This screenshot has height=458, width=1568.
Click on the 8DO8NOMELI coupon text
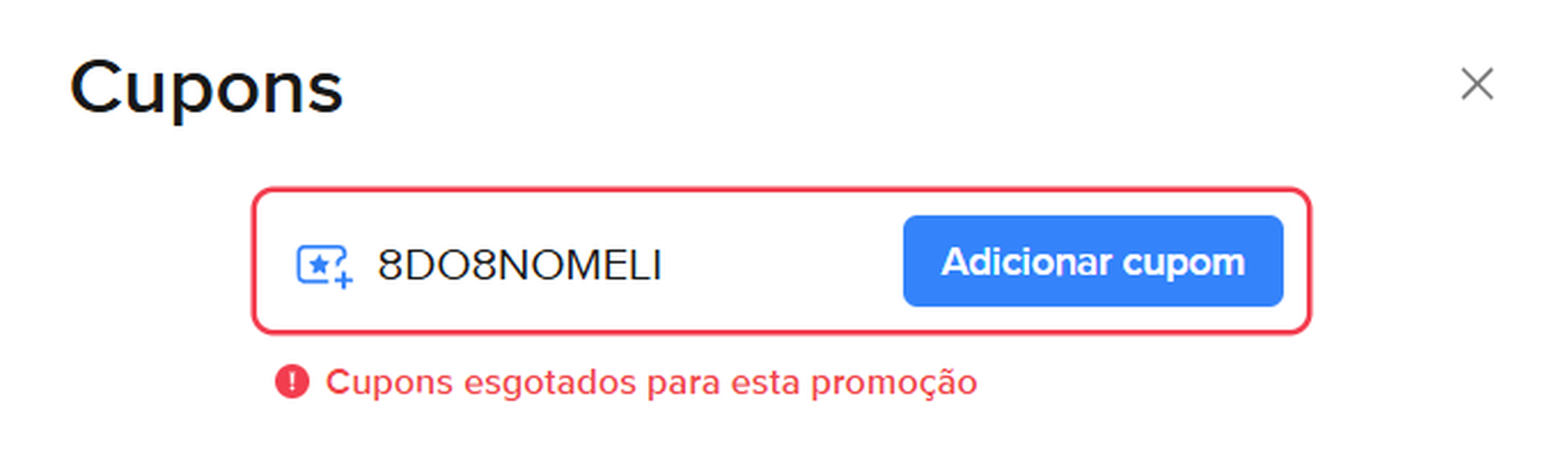519,266
